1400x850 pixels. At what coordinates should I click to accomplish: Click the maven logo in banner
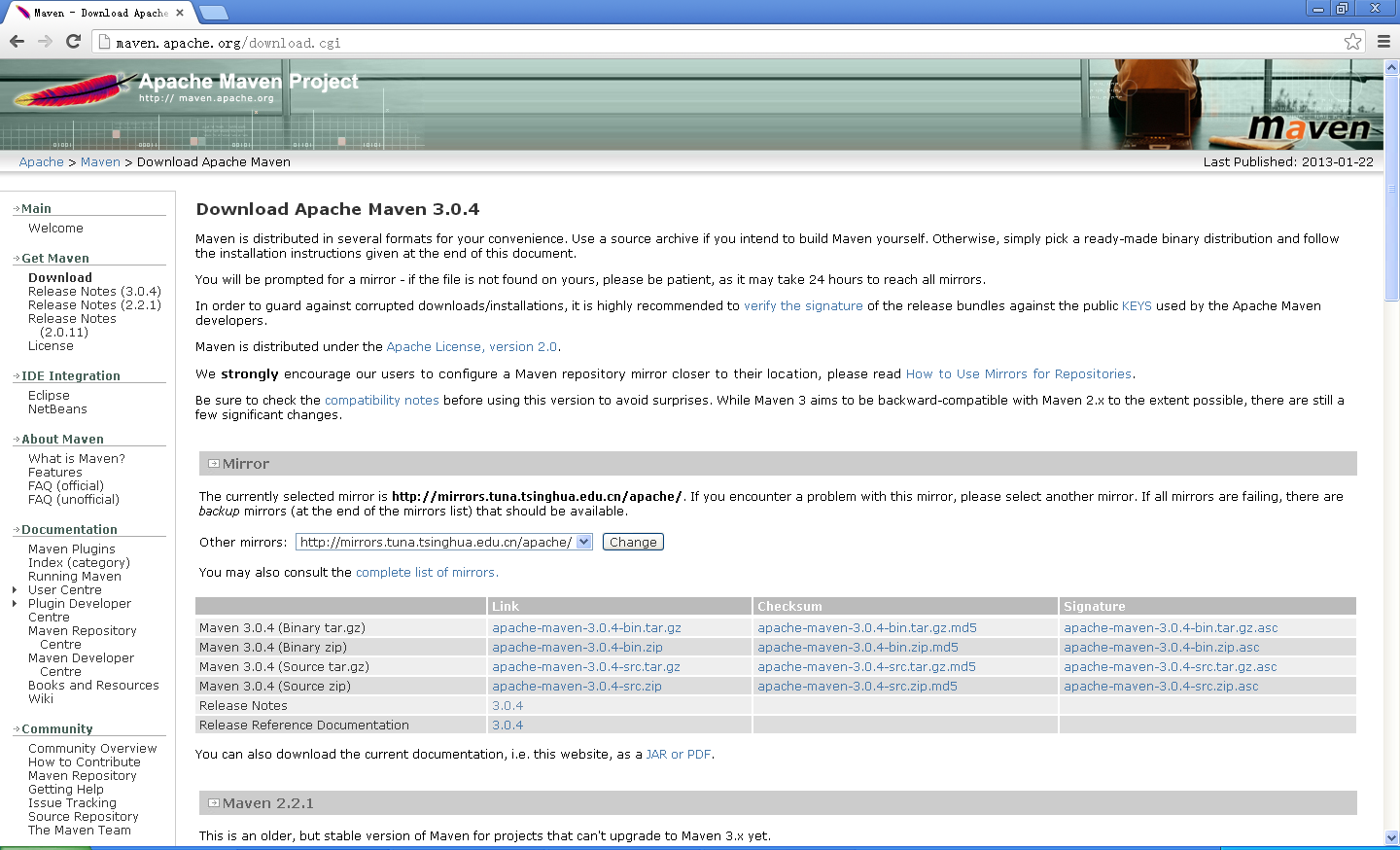[1310, 127]
